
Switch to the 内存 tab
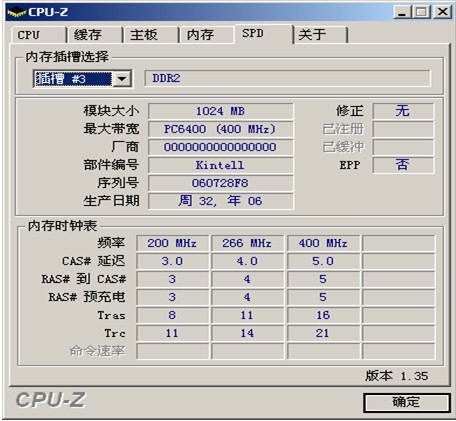[207, 35]
